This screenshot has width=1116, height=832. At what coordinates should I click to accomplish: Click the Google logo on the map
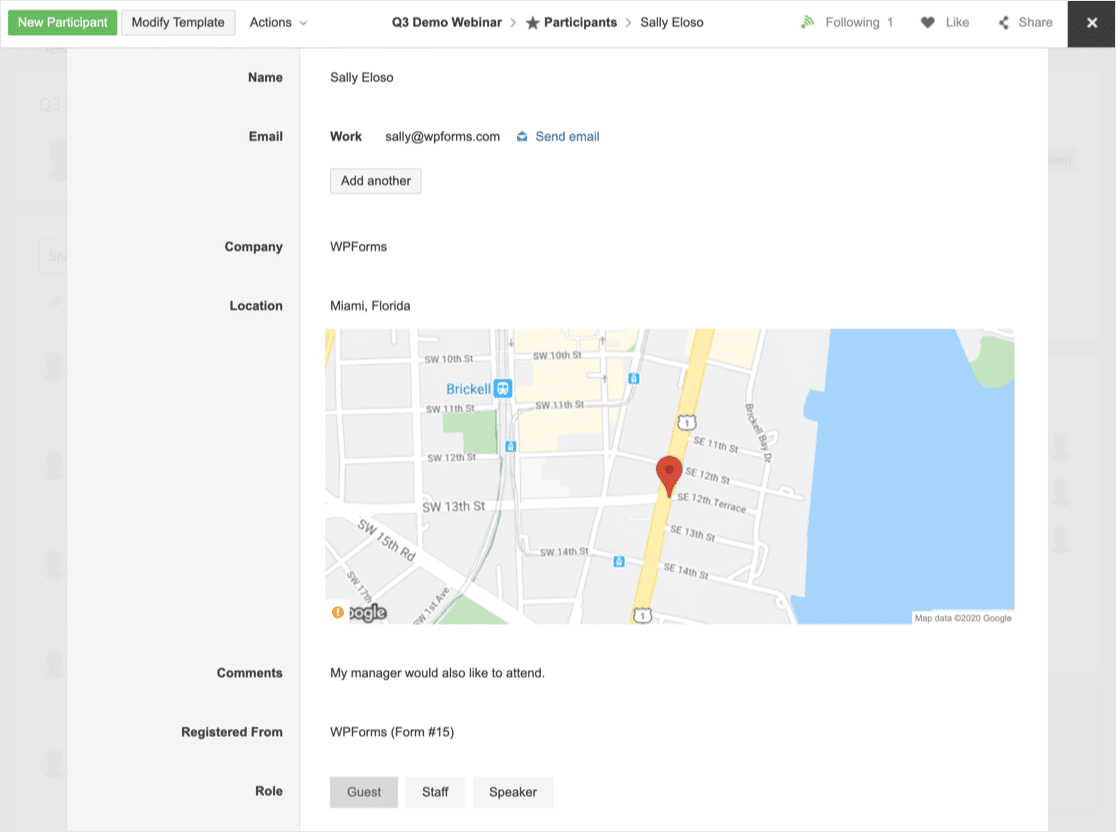(368, 612)
